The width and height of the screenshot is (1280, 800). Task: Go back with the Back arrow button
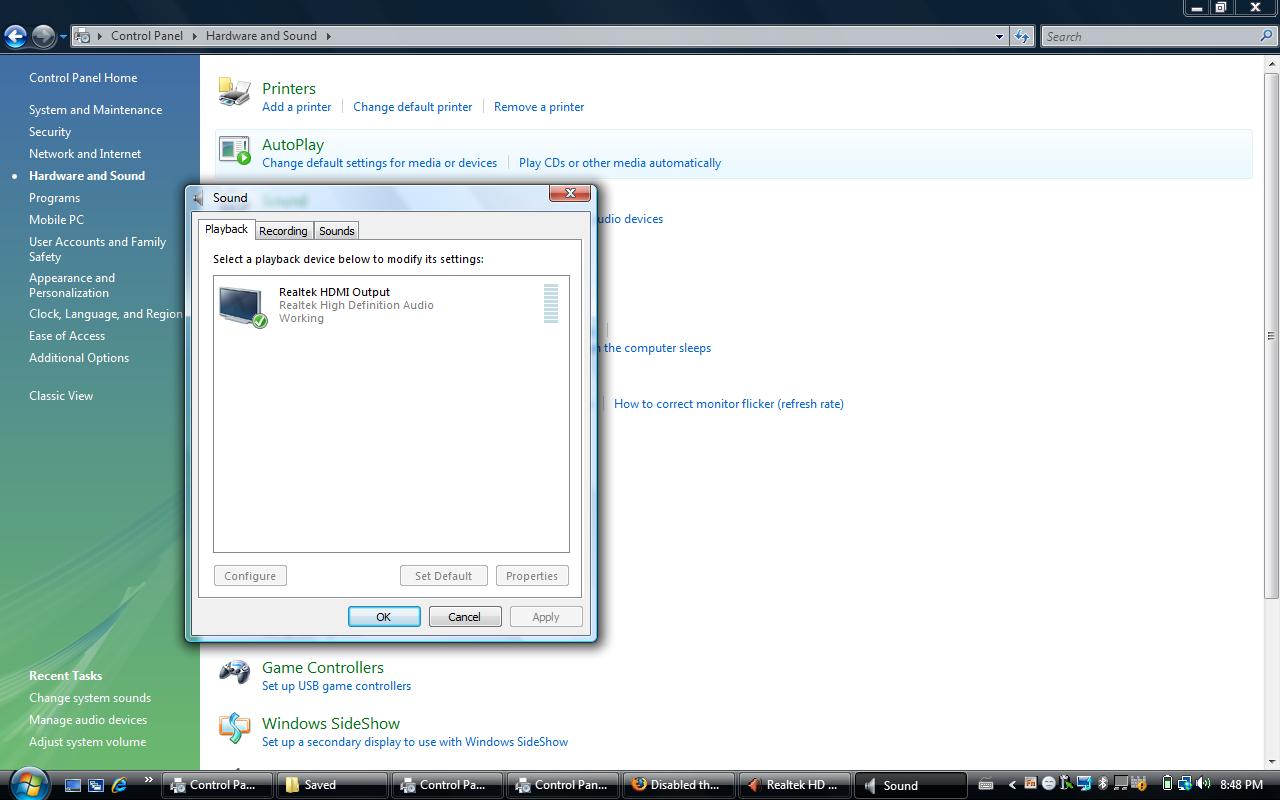tap(15, 37)
